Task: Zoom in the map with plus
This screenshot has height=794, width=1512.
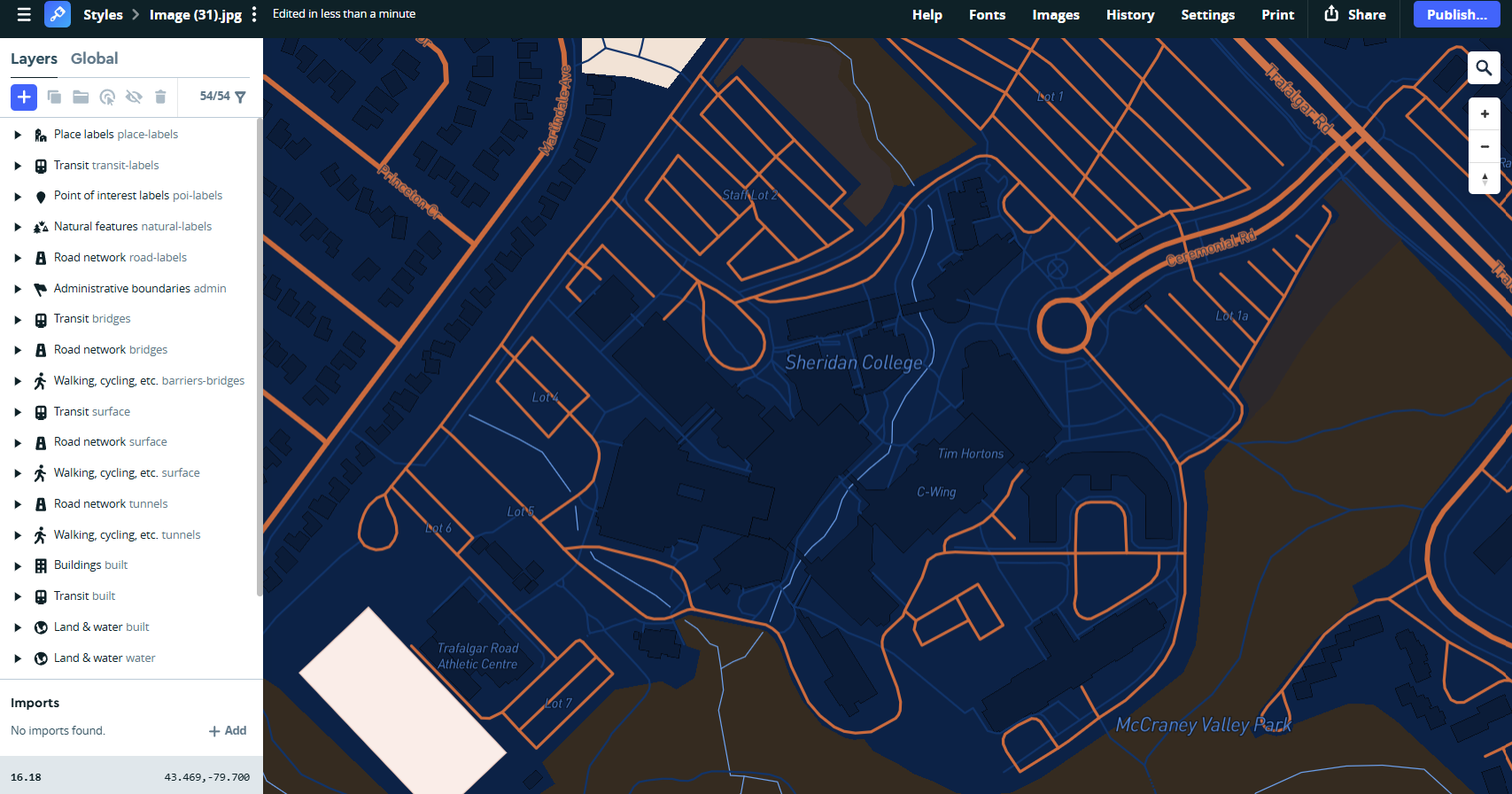Action: click(1485, 113)
